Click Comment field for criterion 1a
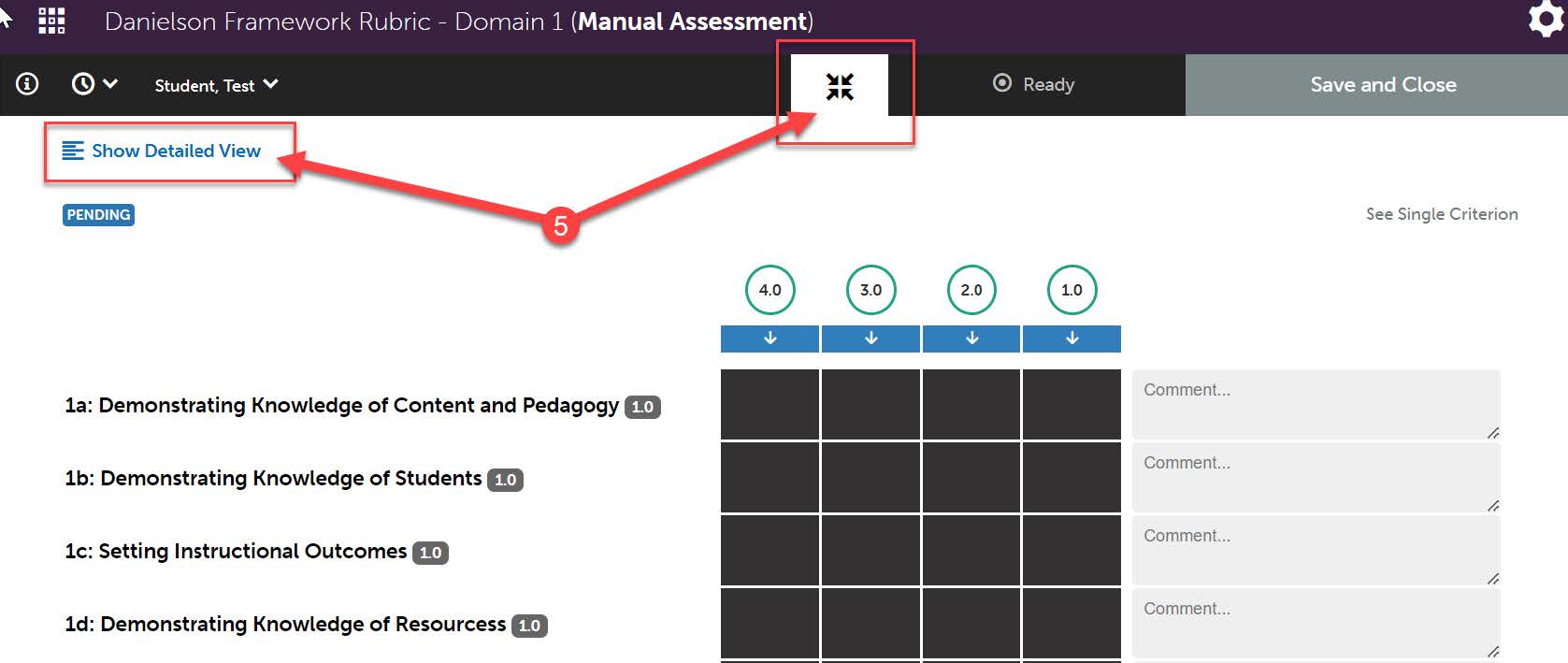This screenshot has height=663, width=1568. pos(1316,404)
